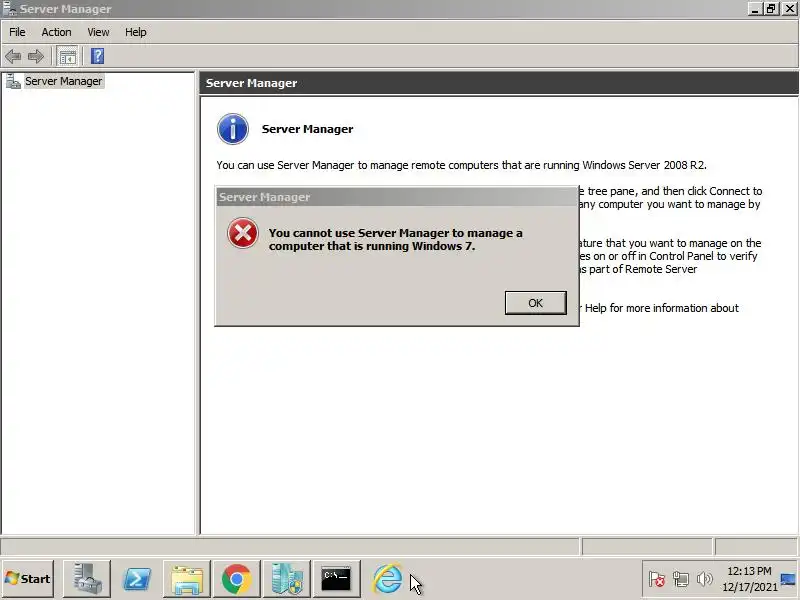Screen dimensions: 800x600
Task: Click the blue information icon
Action: click(233, 129)
